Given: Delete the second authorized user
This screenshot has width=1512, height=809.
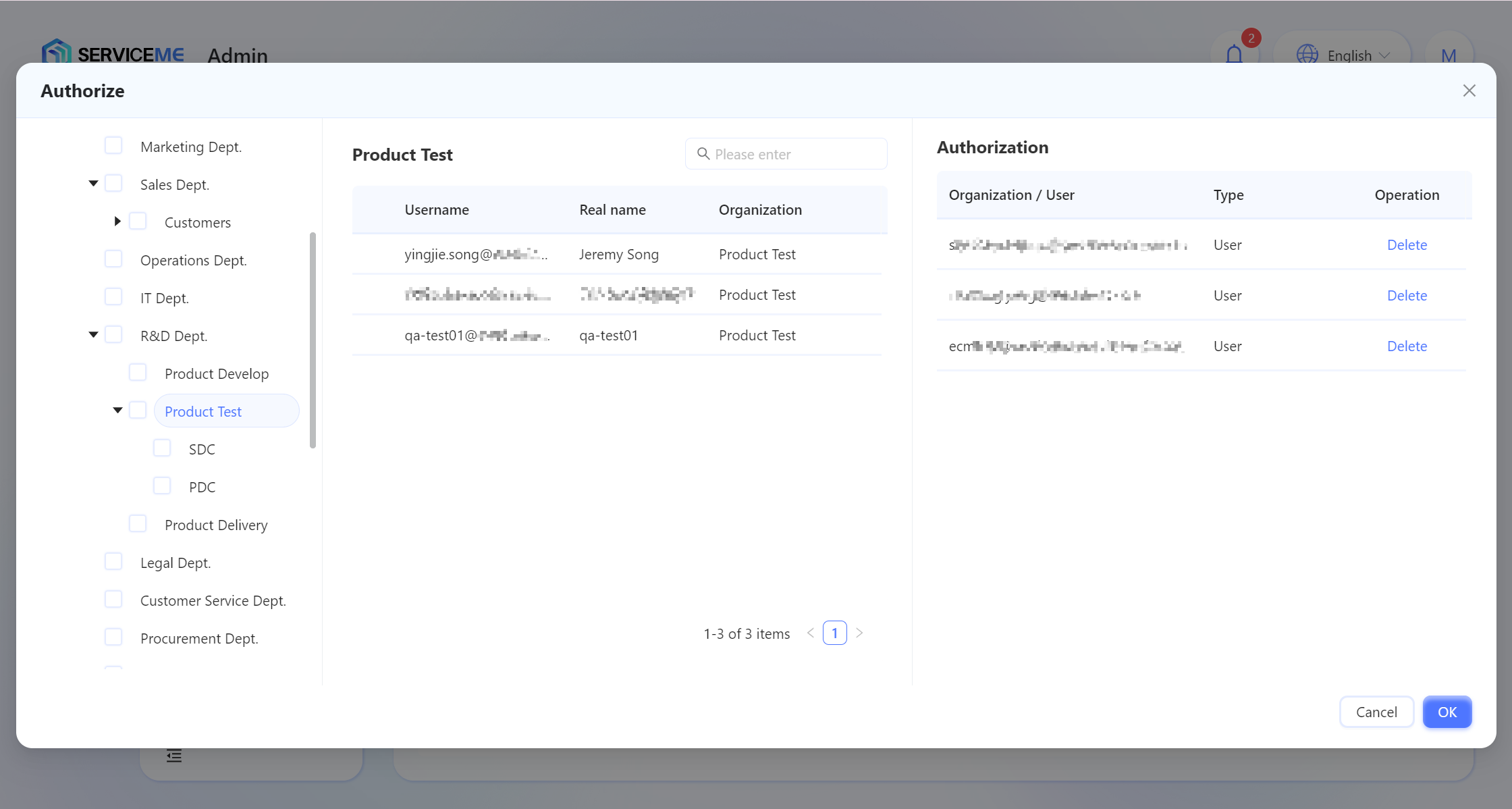Looking at the screenshot, I should pyautogui.click(x=1407, y=295).
